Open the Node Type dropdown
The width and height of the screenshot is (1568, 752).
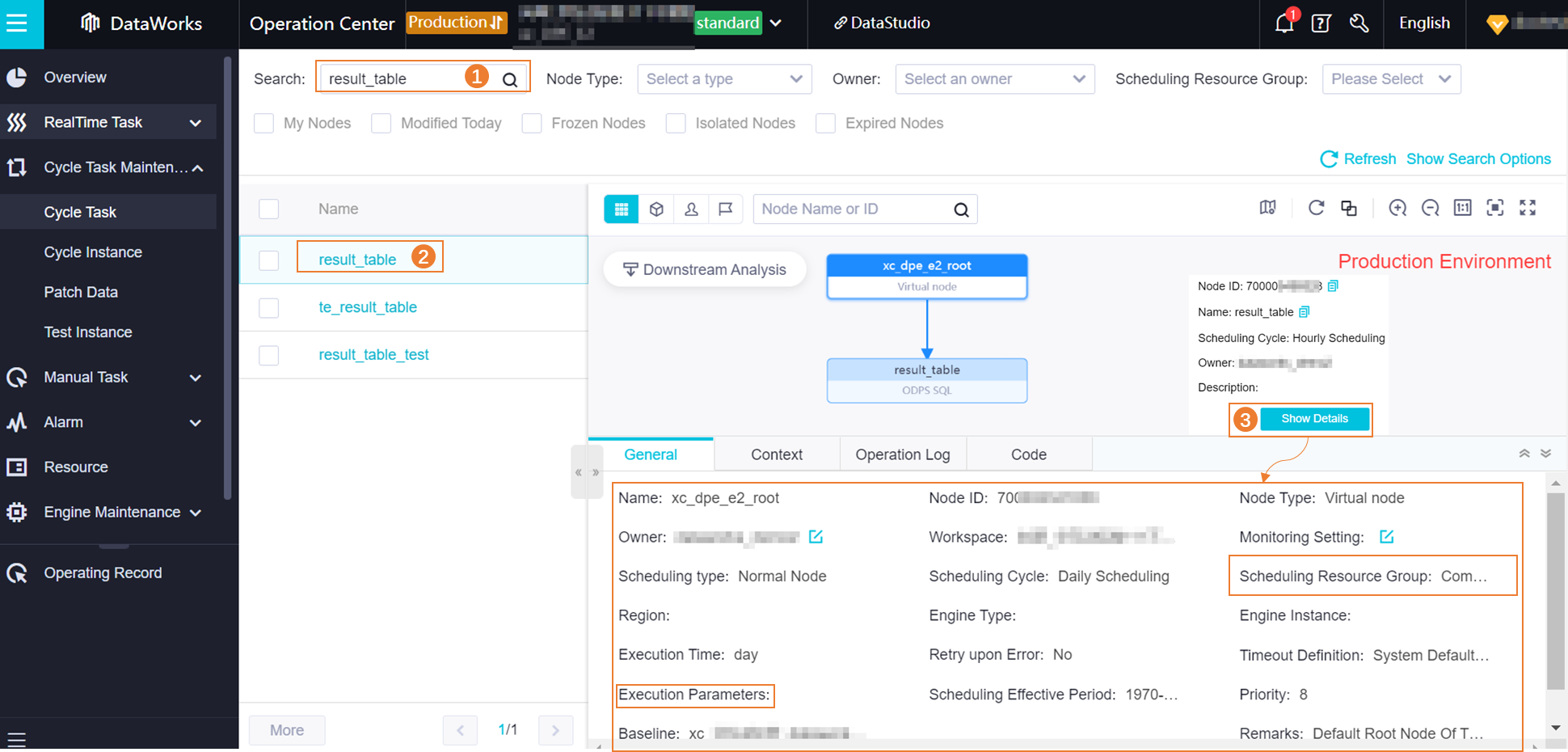[x=724, y=78]
